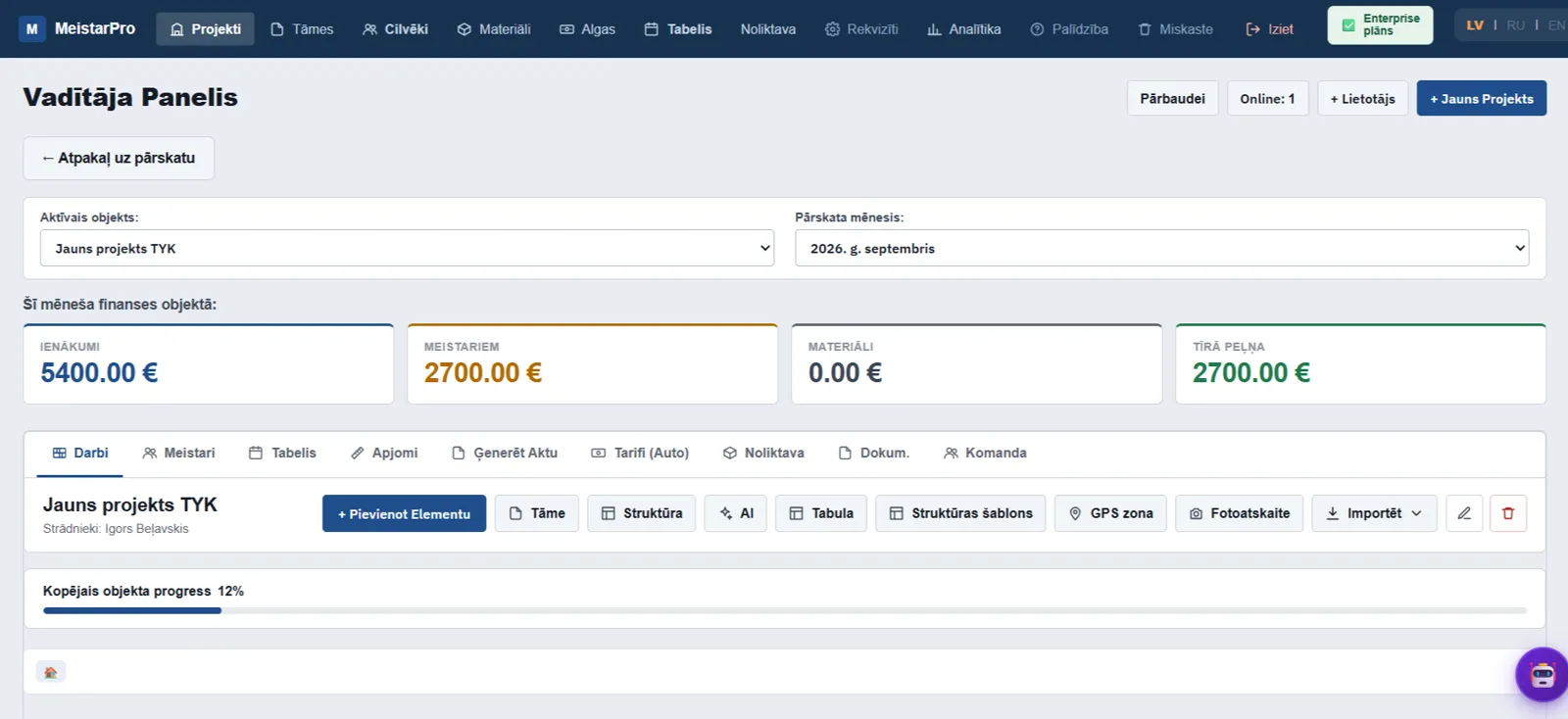Click the Pārbaudei button
Image resolution: width=1568 pixels, height=719 pixels.
click(x=1172, y=98)
